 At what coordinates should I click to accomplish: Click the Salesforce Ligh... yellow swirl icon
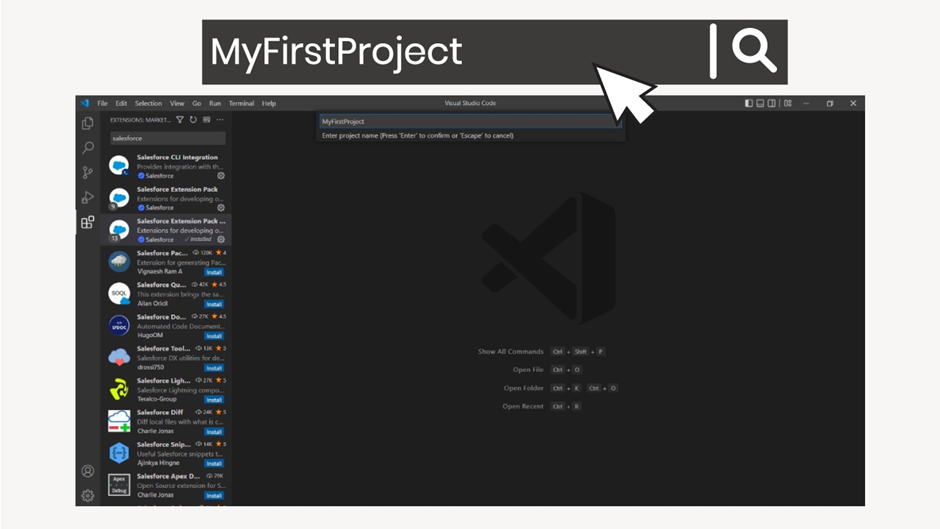(119, 389)
